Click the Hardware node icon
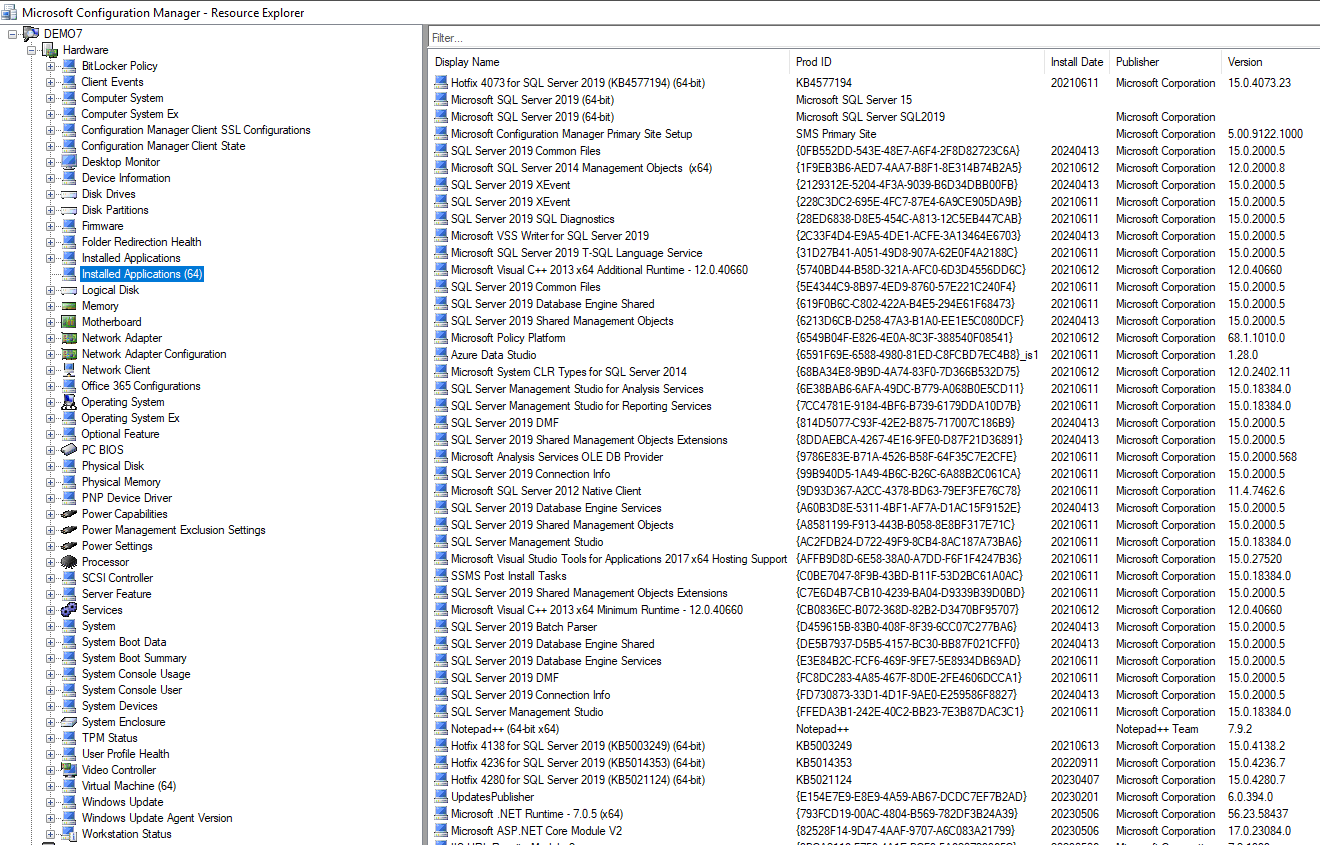This screenshot has width=1320, height=845. (x=50, y=50)
